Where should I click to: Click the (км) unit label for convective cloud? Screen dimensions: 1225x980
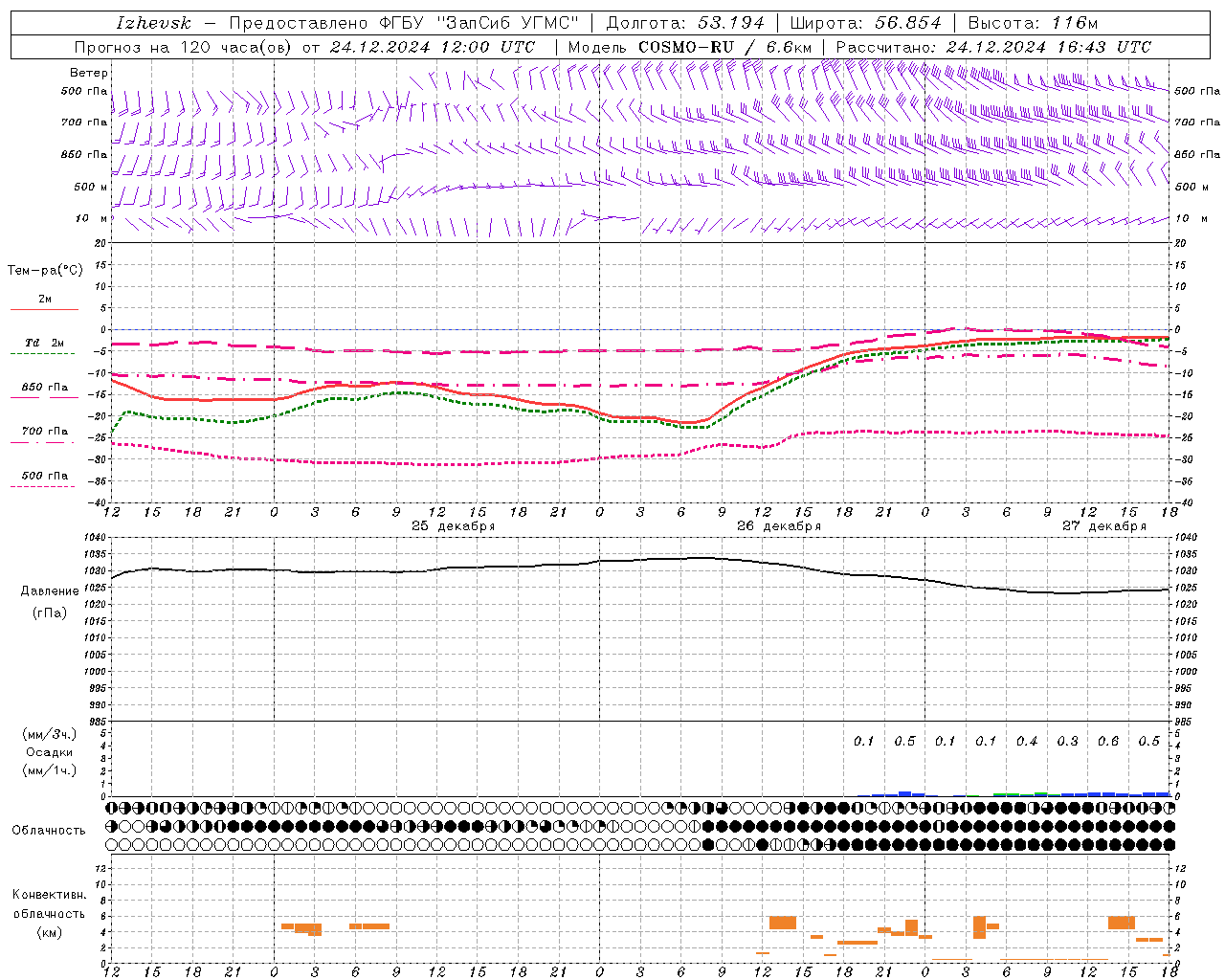49,932
